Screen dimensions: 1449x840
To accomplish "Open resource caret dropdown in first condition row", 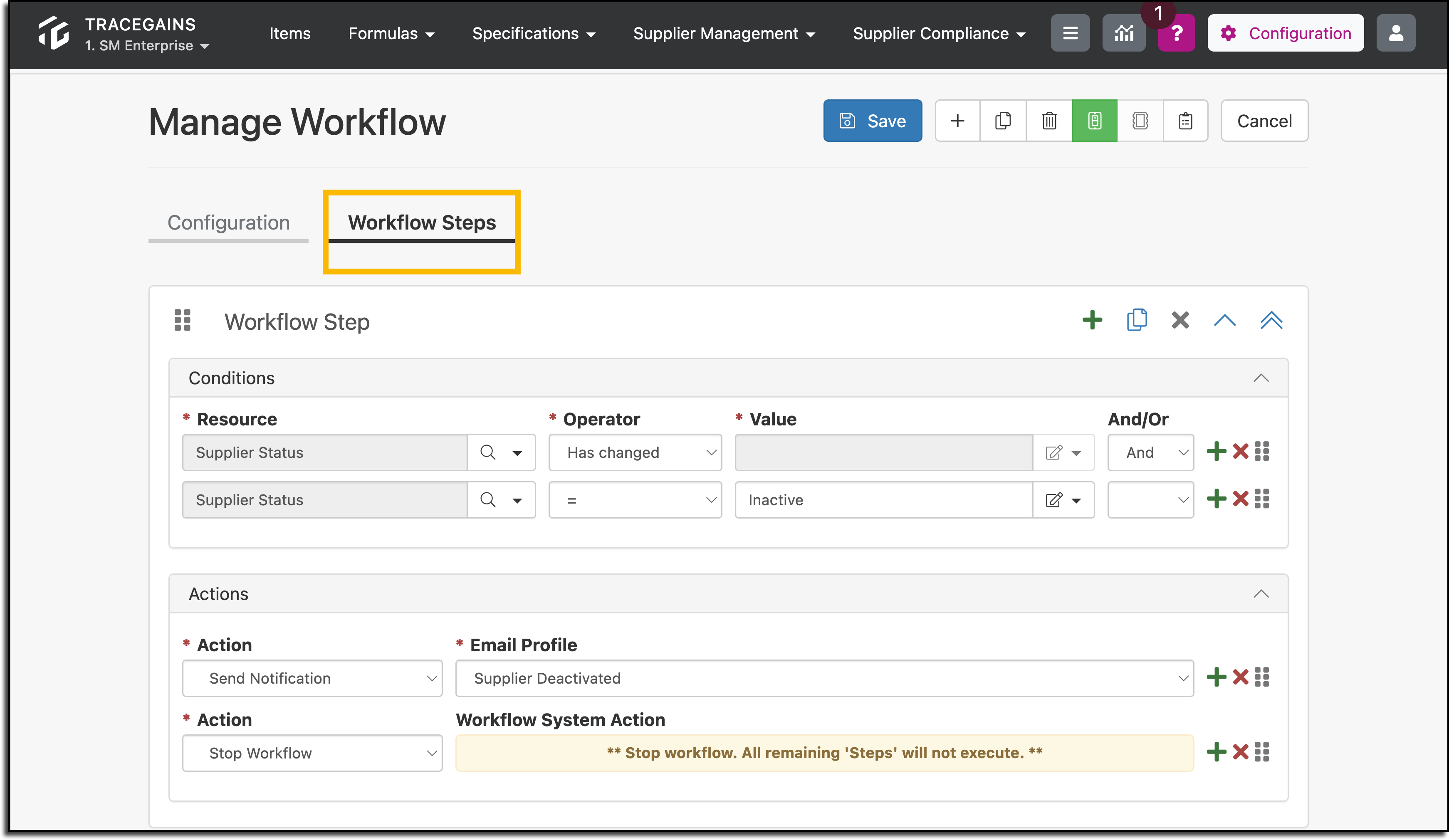I will [x=517, y=453].
